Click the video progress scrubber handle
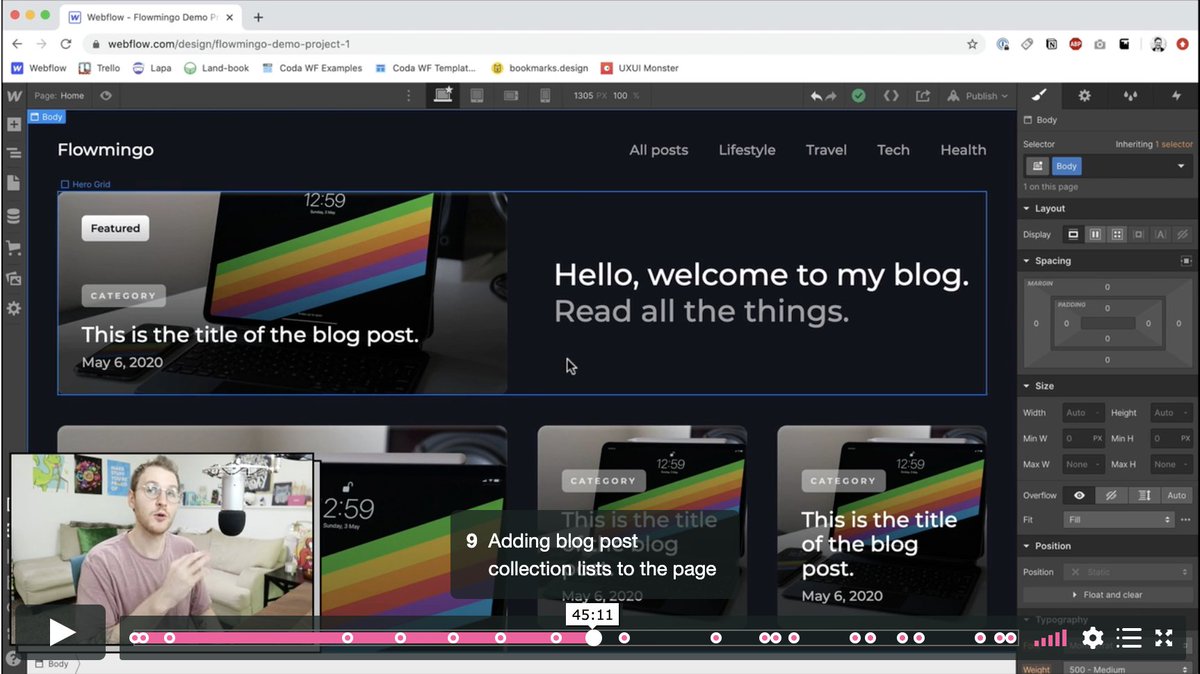The height and width of the screenshot is (674, 1200). [x=594, y=637]
